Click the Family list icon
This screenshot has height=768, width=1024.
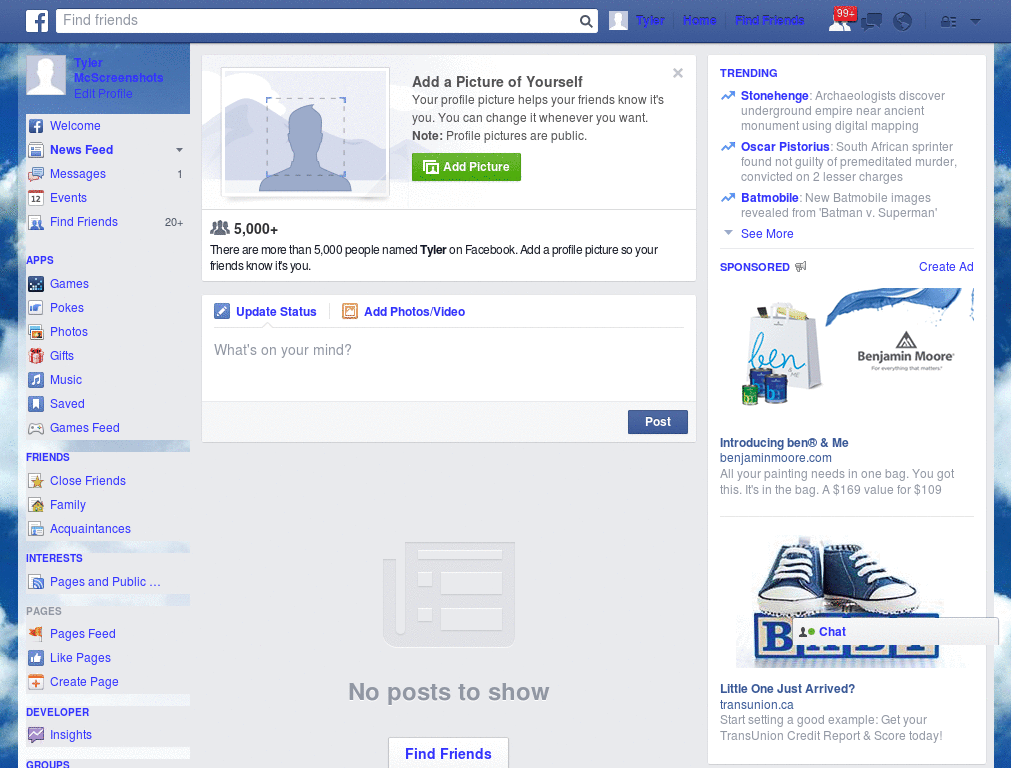point(36,505)
